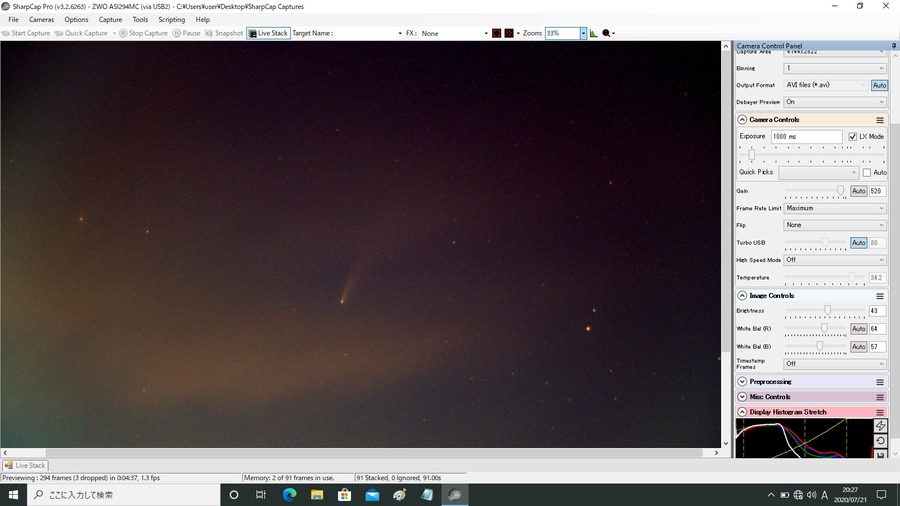The image size is (900, 506).
Task: Collapse the Image Controls section
Action: click(x=742, y=296)
